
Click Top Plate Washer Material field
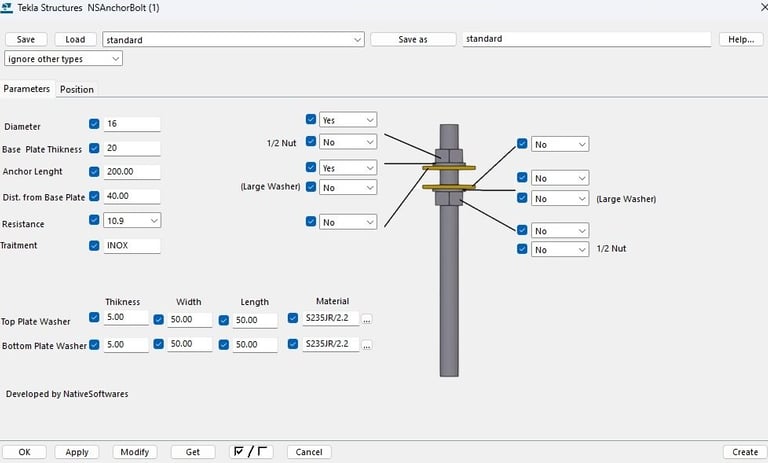pyautogui.click(x=331, y=318)
